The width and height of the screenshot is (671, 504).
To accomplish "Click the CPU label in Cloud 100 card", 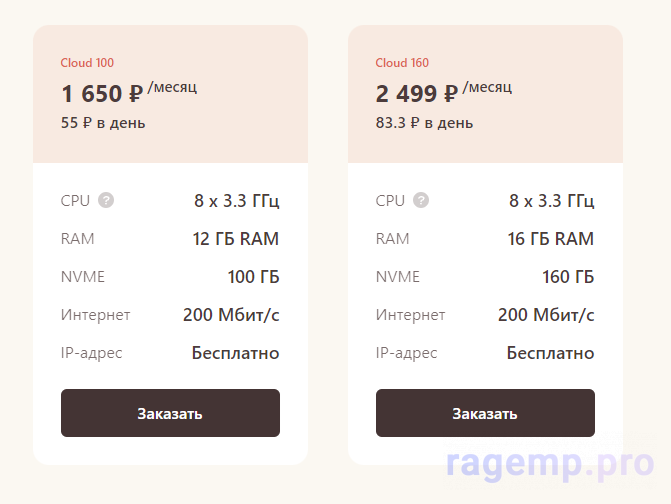I will click(x=75, y=201).
